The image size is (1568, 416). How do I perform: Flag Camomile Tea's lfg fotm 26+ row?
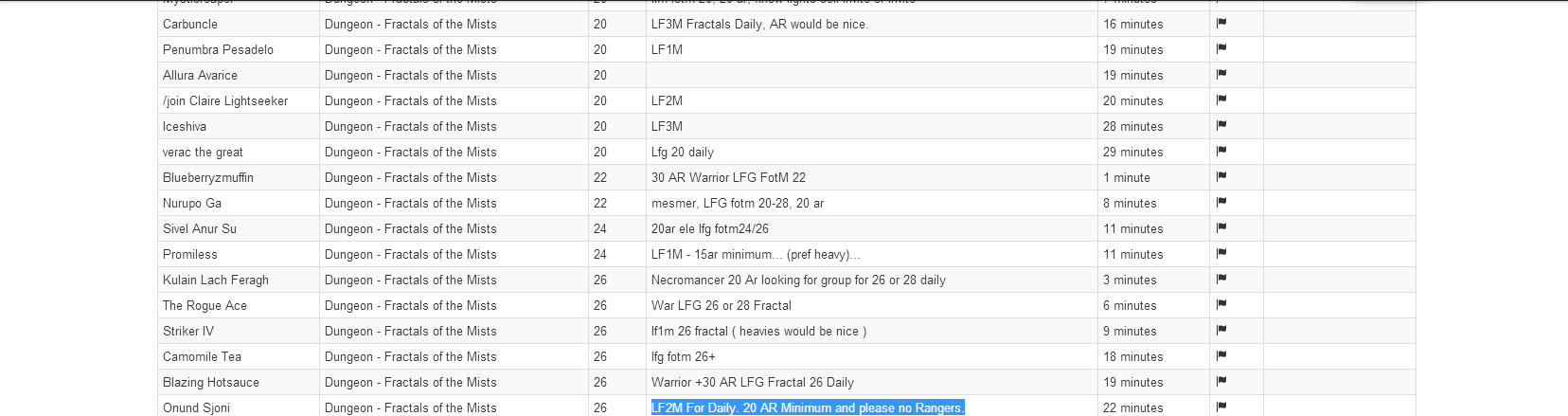(x=1221, y=355)
